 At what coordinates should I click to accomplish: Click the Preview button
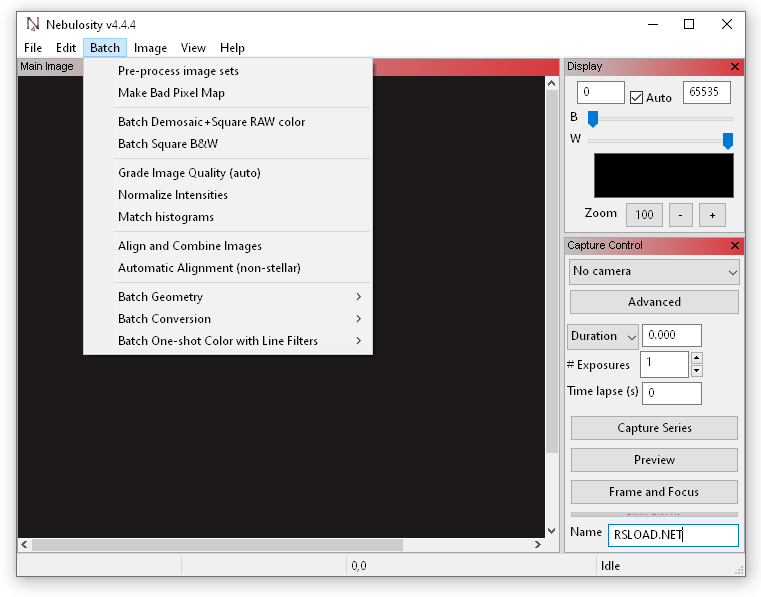(x=654, y=460)
